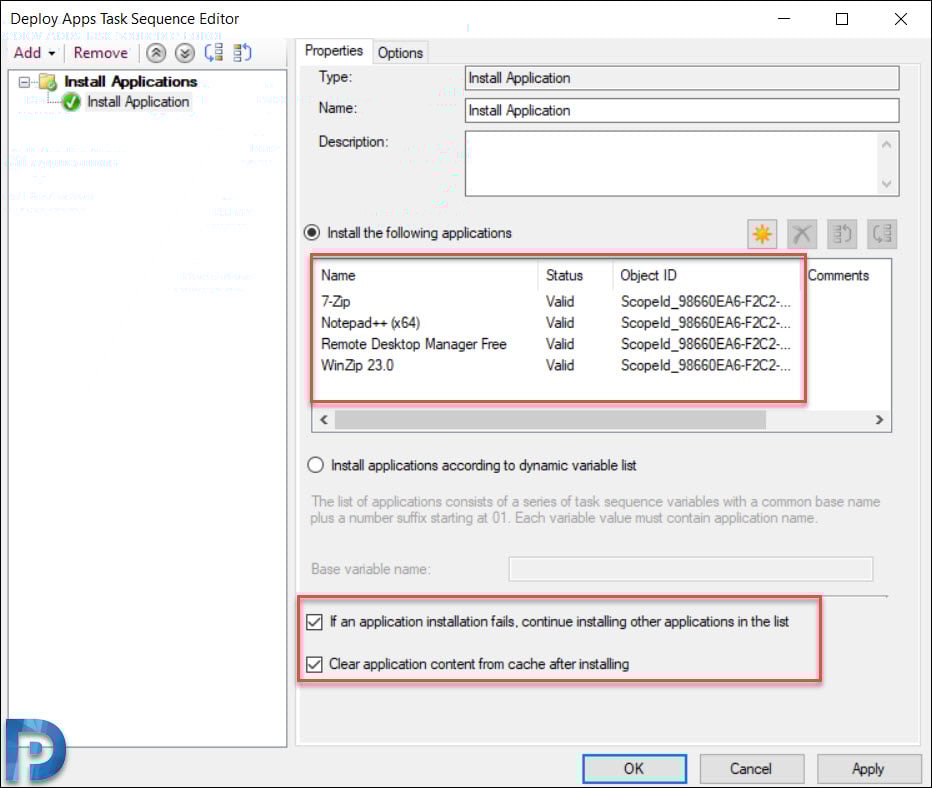
Task: Move step down with the down-chevron icon
Action: 185,53
